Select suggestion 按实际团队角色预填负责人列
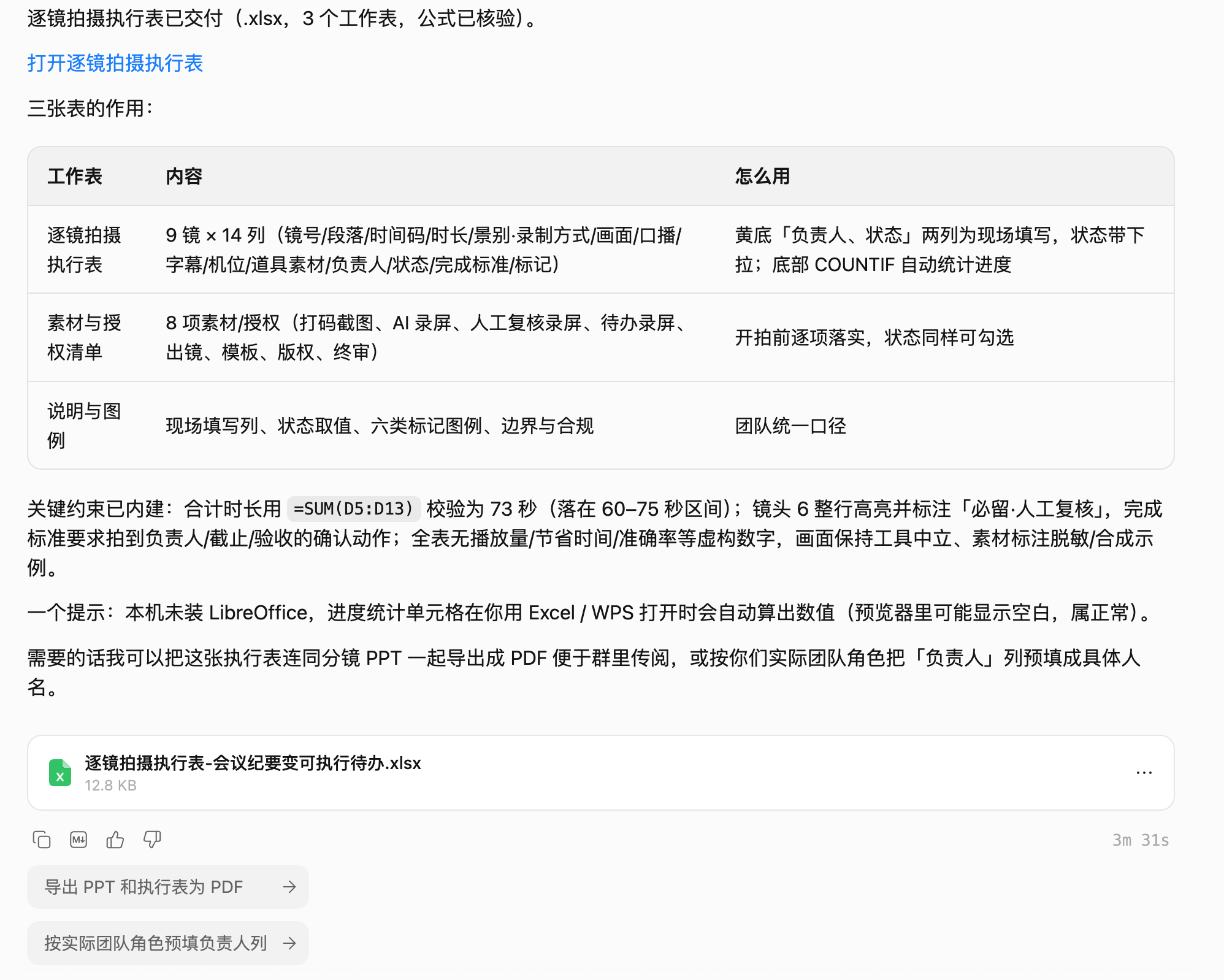Viewport: 1224px width, 980px height. pos(167,943)
